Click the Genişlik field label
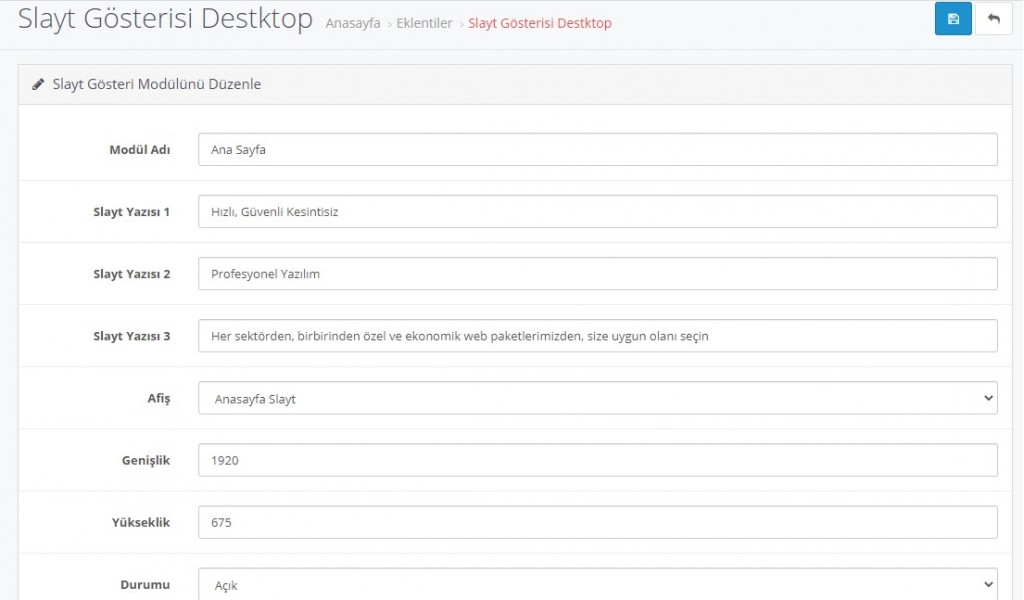Viewport: 1024px width, 600px height. point(146,460)
